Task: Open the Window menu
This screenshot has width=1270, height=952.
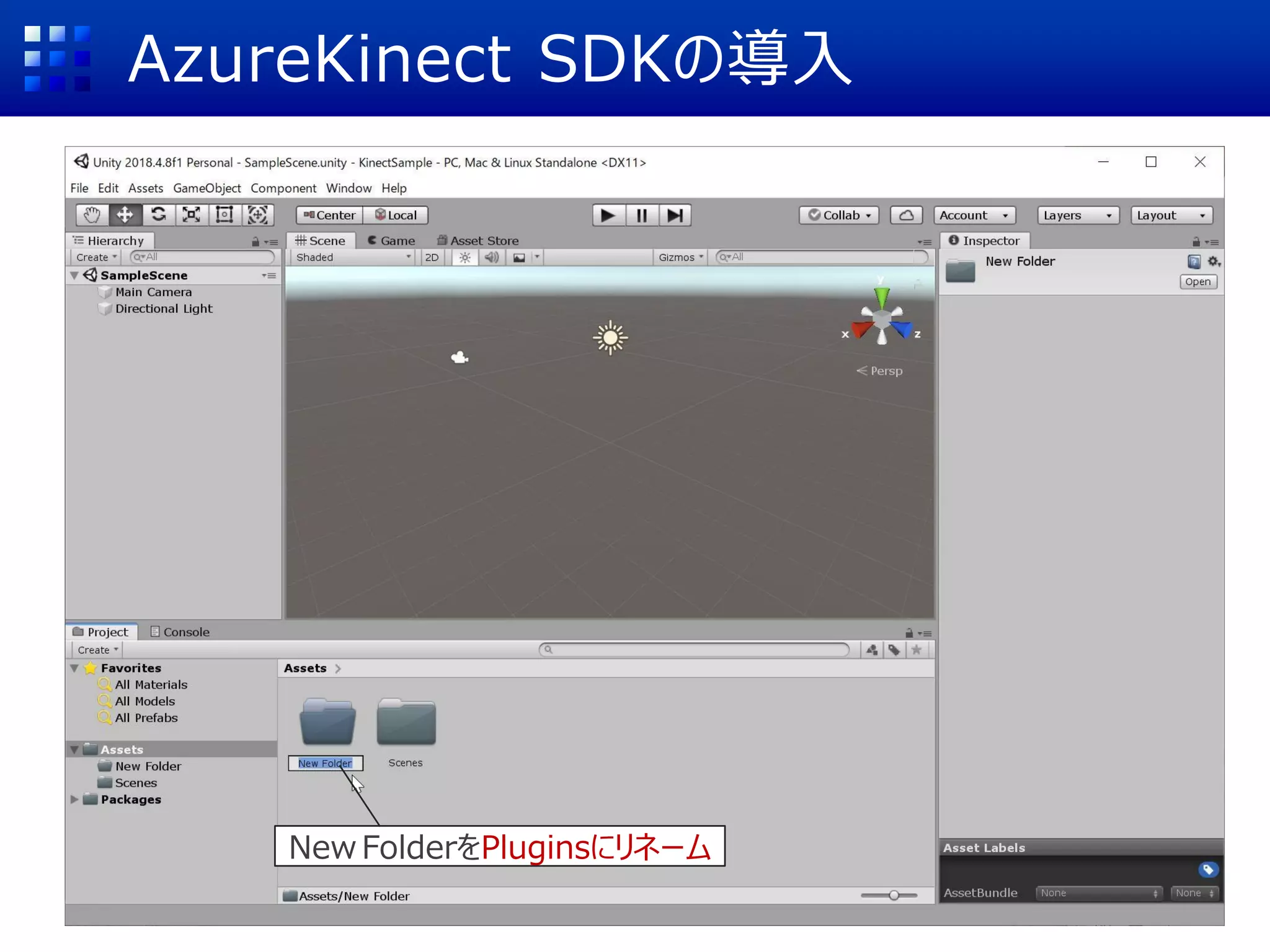Action: click(349, 188)
